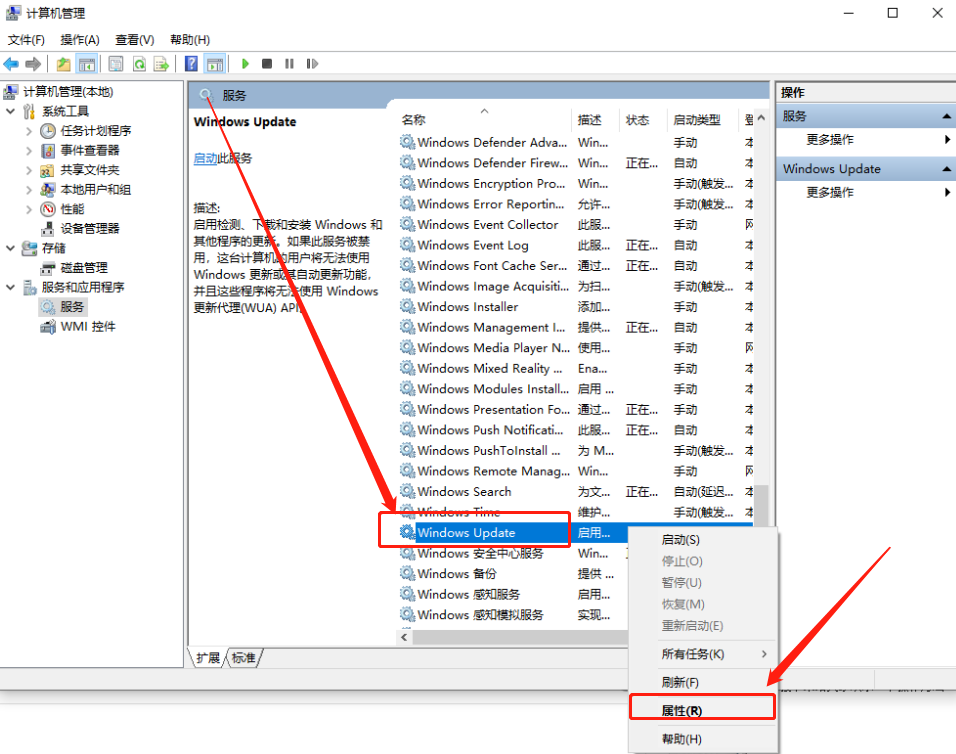Screen dimensions: 956x754
Task: Click the back navigation arrow
Action: (12, 63)
